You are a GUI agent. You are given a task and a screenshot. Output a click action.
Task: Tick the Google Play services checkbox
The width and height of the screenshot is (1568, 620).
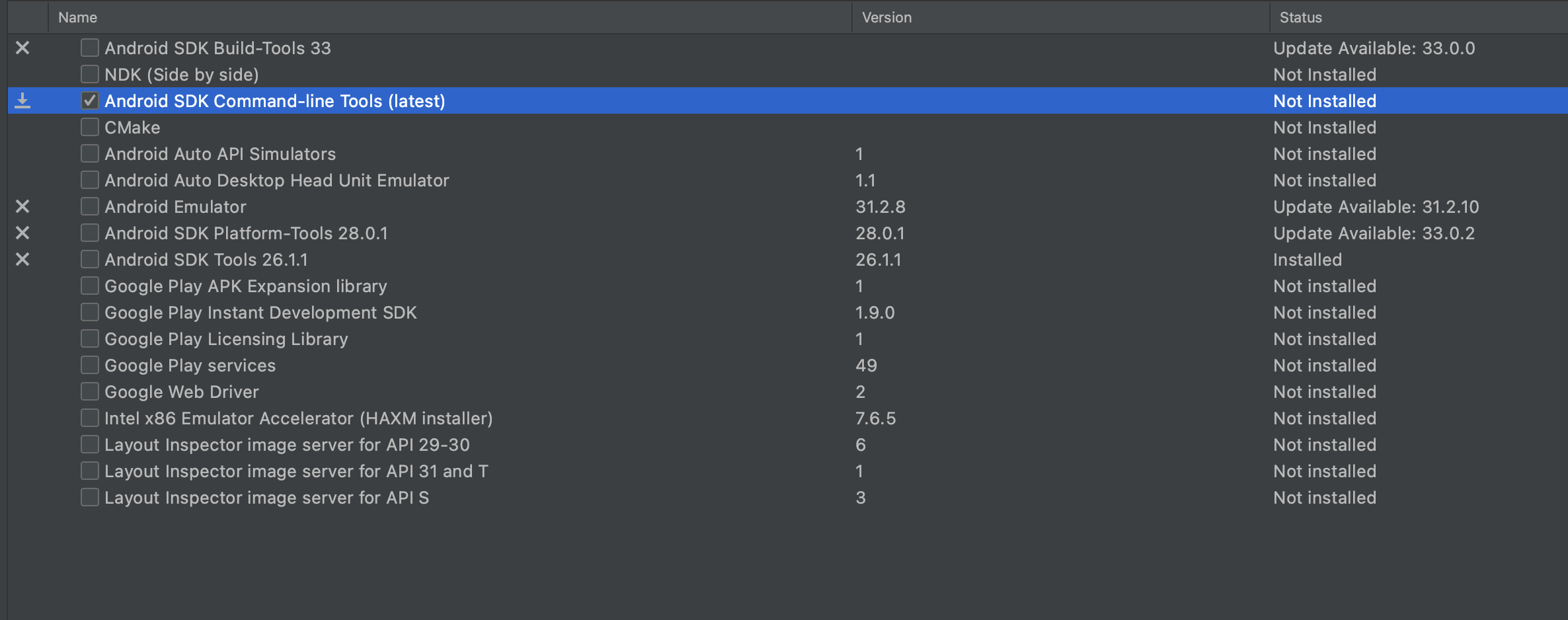pyautogui.click(x=90, y=365)
